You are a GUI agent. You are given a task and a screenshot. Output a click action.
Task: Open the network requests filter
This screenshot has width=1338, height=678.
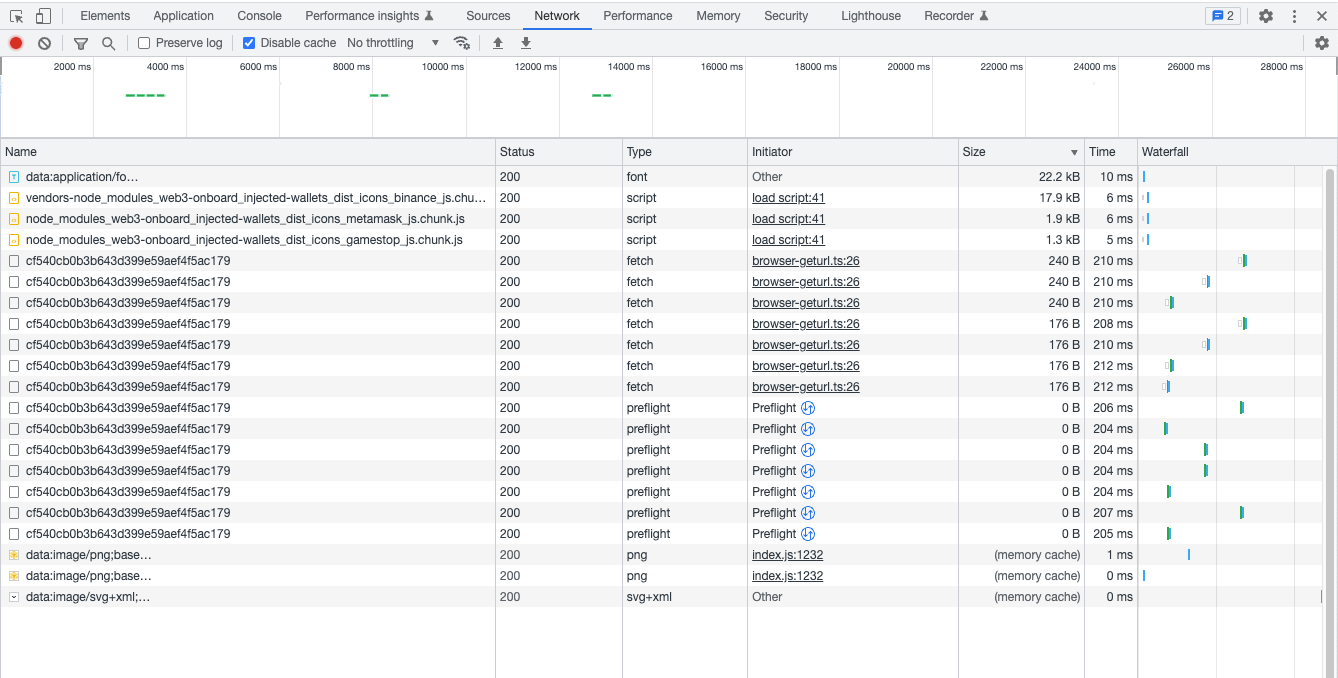[80, 42]
